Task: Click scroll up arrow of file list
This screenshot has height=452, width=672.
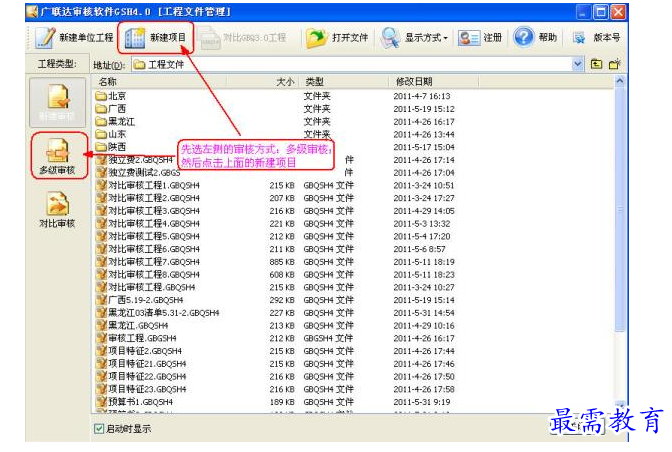Action: [619, 81]
